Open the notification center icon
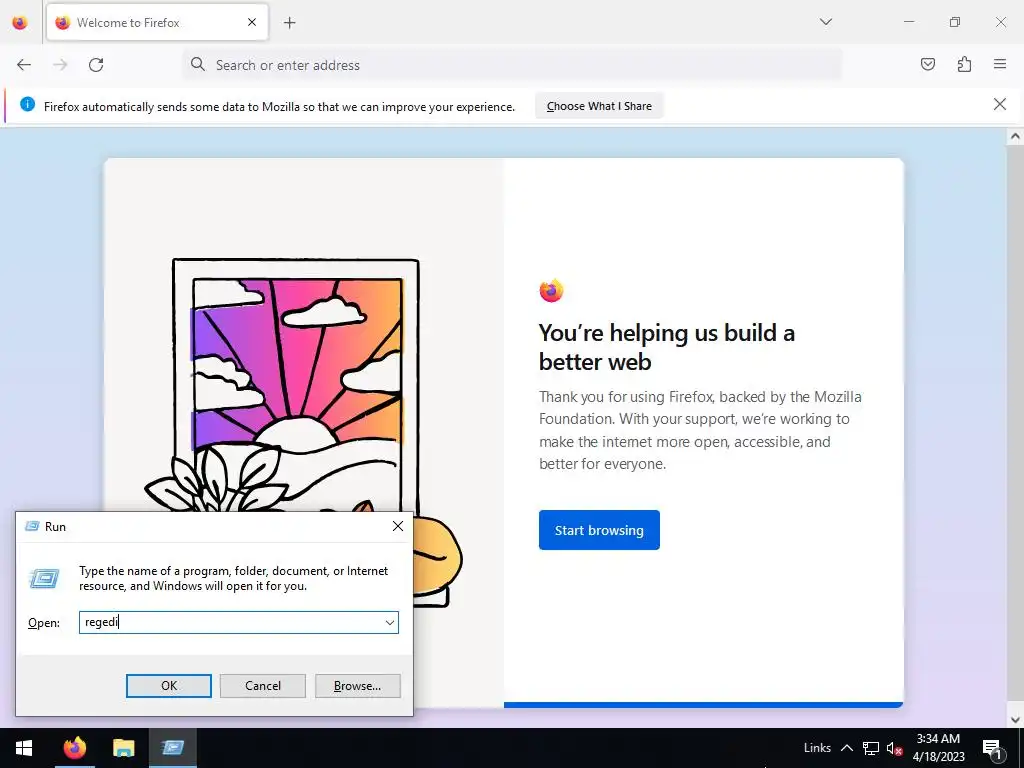Image resolution: width=1024 pixels, height=768 pixels. [993, 748]
